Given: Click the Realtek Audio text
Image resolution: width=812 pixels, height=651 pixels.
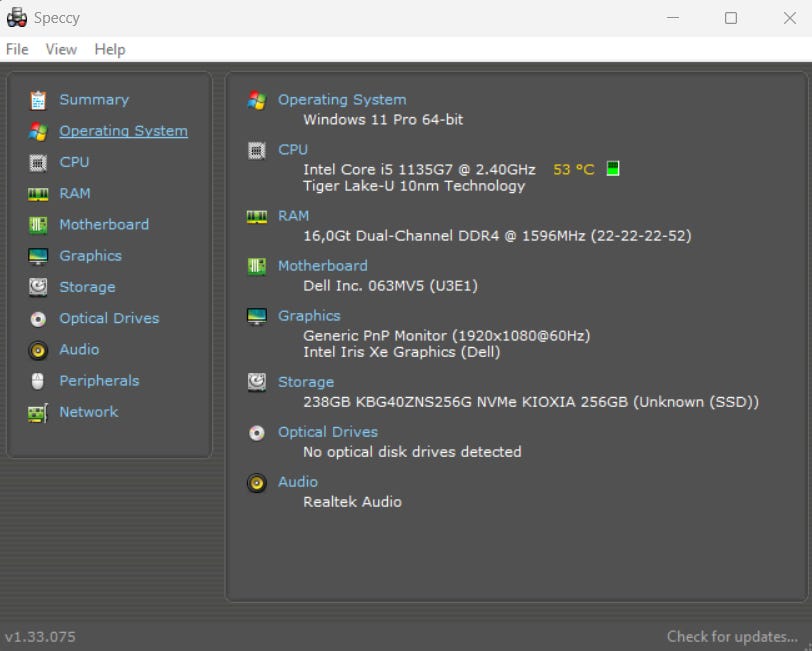Looking at the screenshot, I should pyautogui.click(x=353, y=502).
